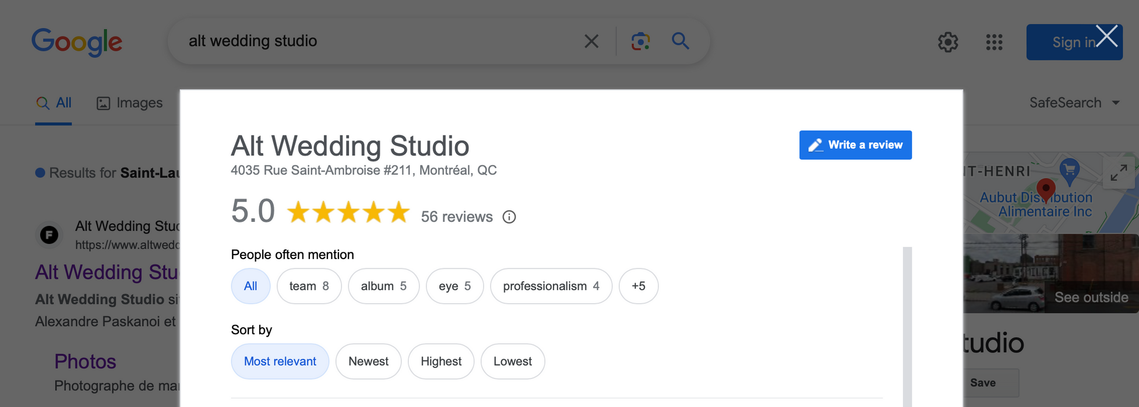
Task: Click the Save button in the side panel
Action: click(983, 382)
